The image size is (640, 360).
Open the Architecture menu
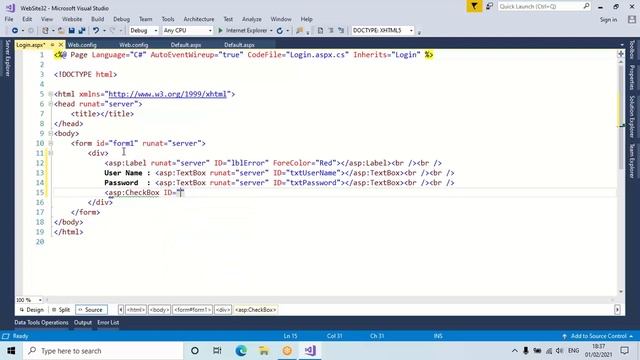199,19
